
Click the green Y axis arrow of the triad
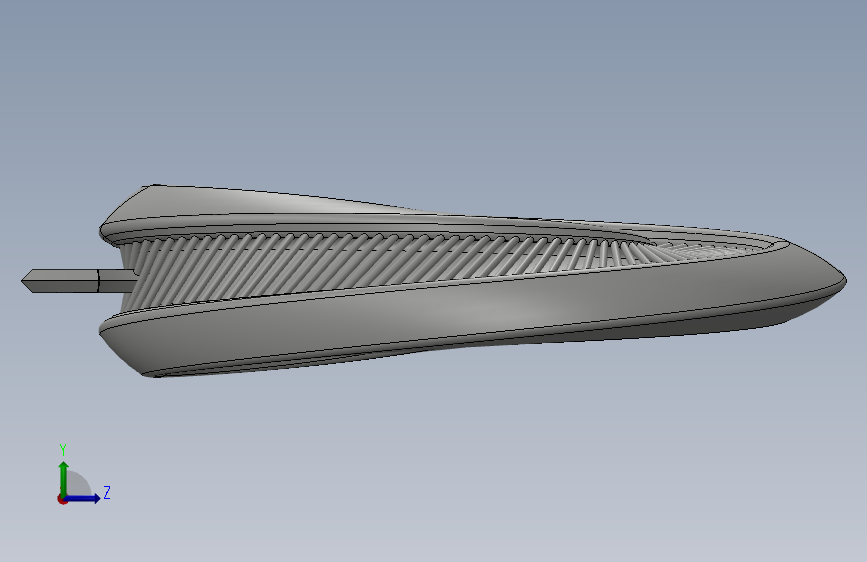(x=64, y=478)
